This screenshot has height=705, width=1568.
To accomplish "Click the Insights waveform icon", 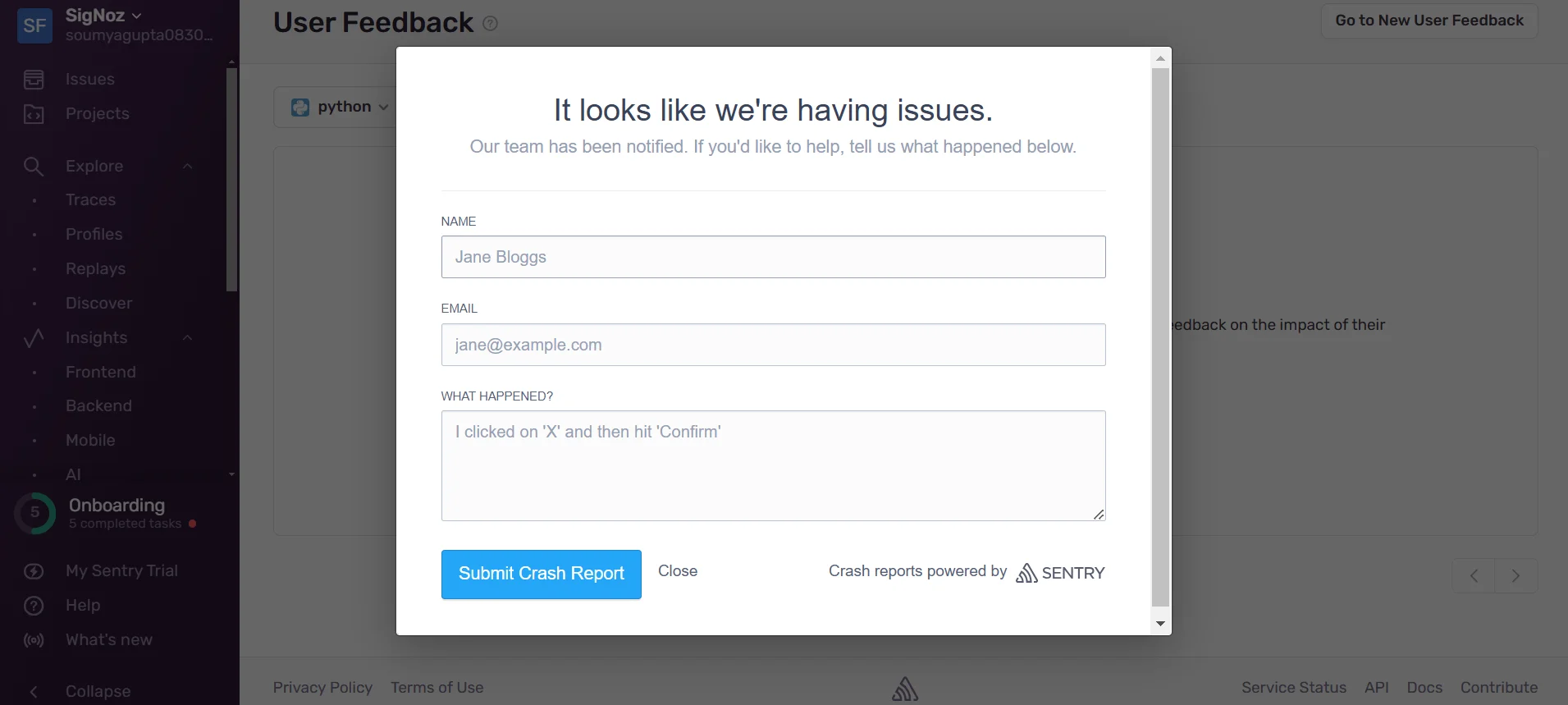I will (34, 338).
